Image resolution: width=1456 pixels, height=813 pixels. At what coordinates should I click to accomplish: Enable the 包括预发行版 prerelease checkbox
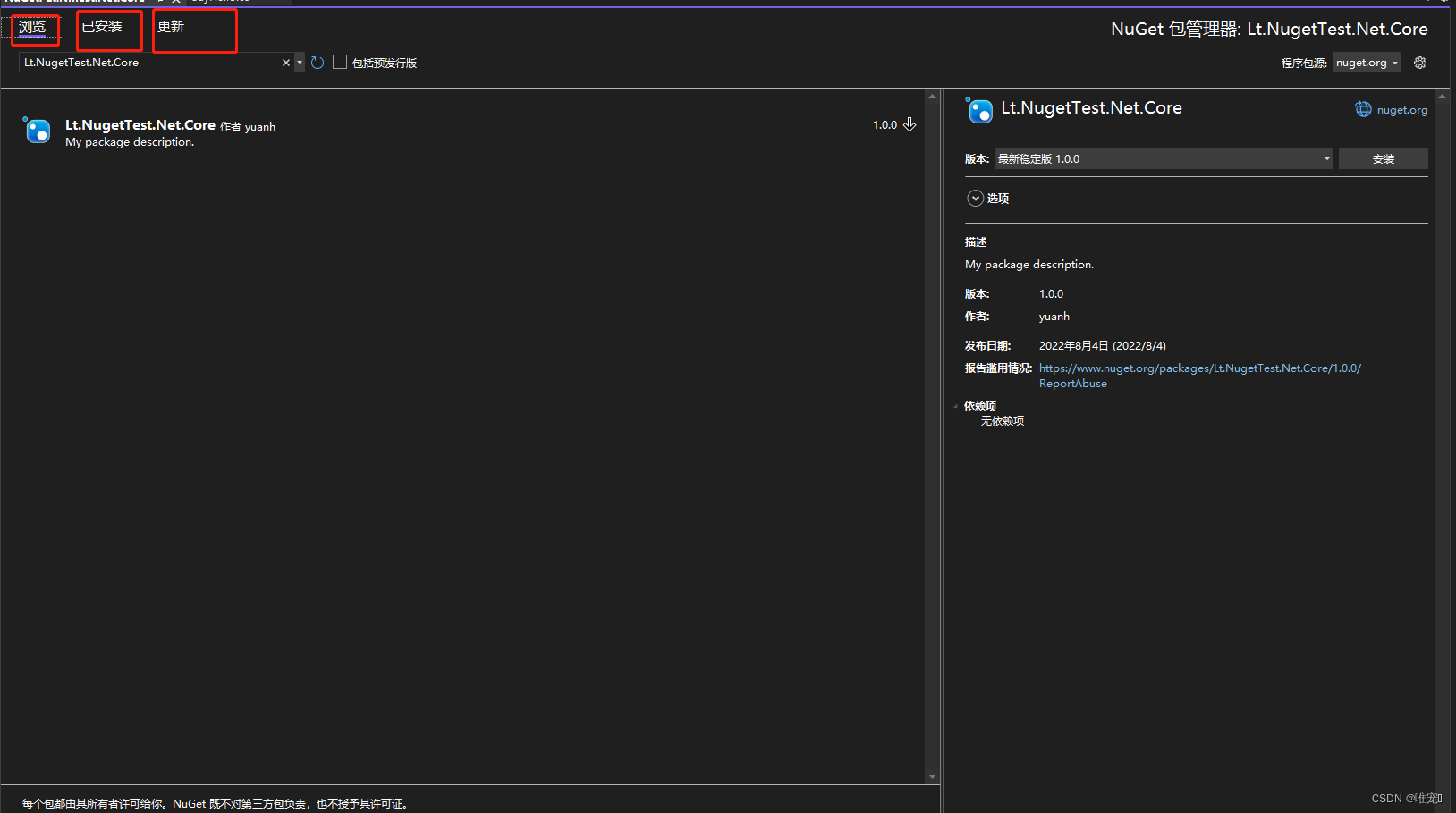point(340,62)
